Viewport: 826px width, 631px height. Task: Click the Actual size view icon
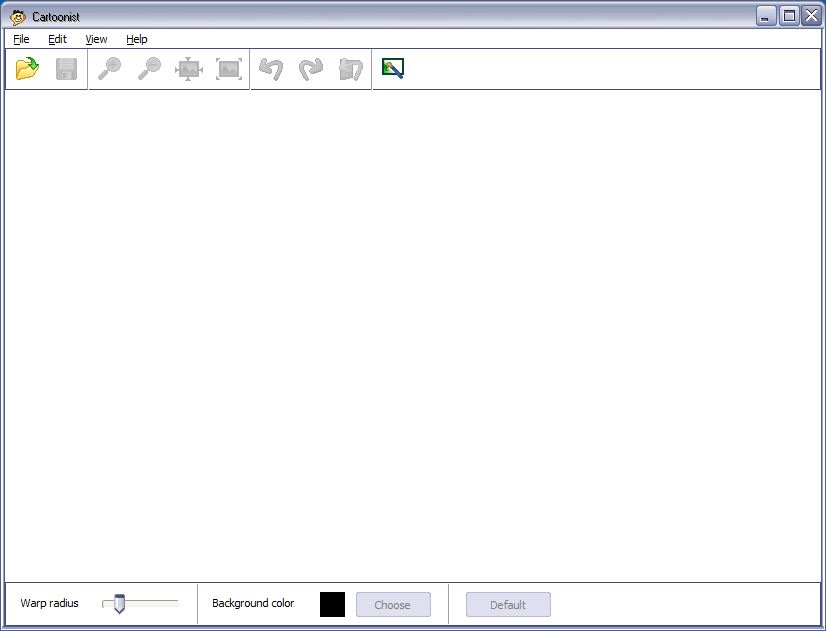(x=229, y=69)
